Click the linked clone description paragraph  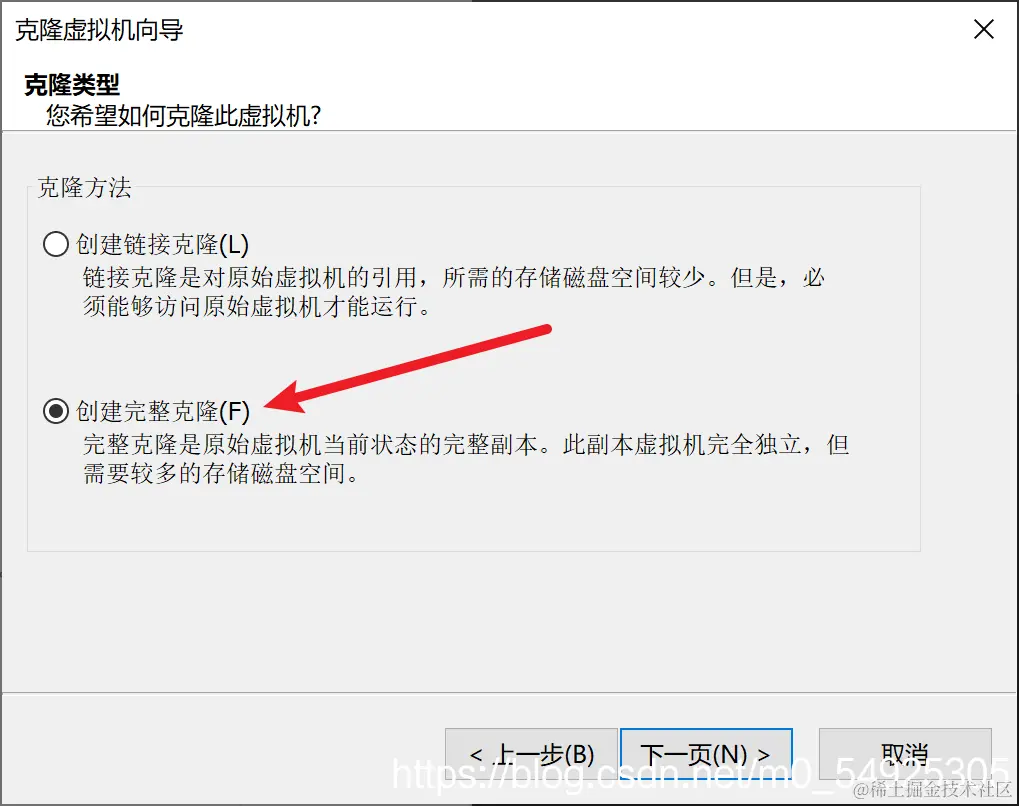(454, 291)
